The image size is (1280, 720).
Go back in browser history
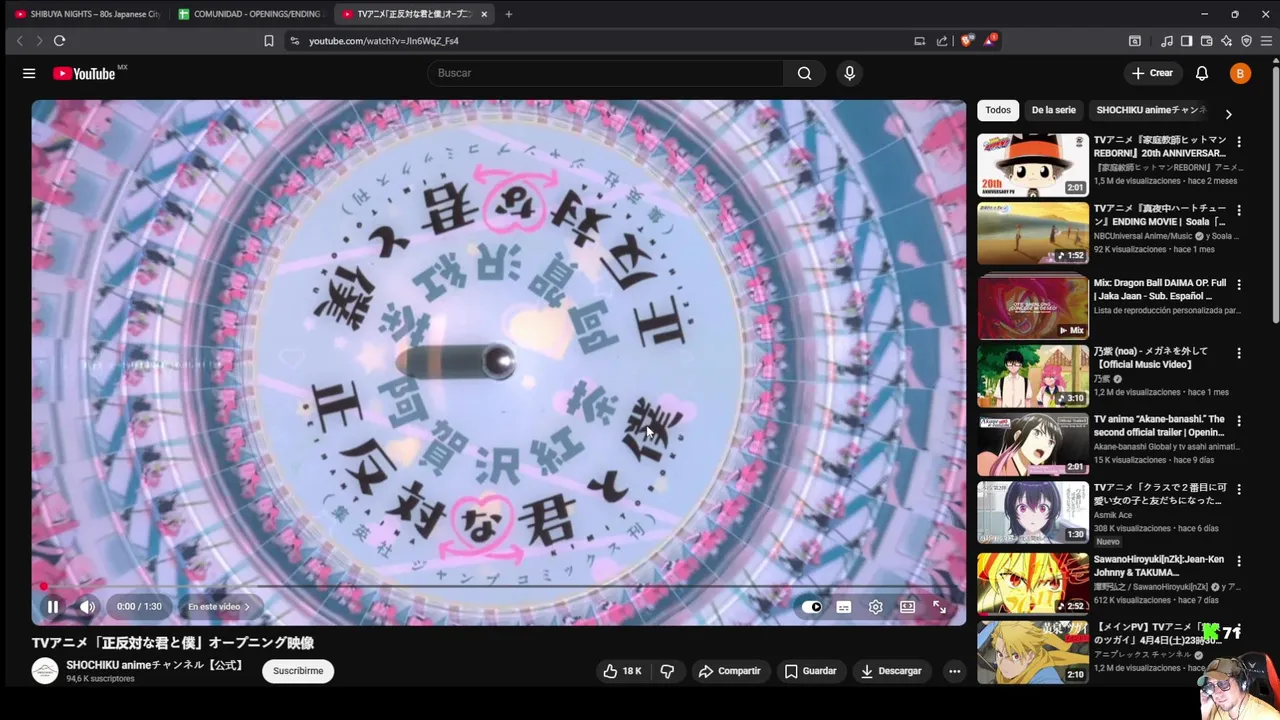click(19, 41)
